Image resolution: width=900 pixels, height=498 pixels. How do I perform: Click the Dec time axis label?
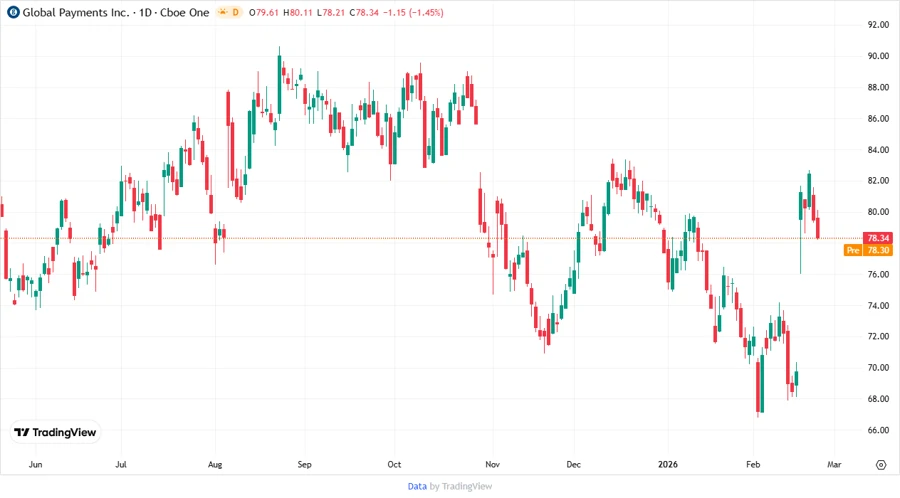click(x=573, y=464)
